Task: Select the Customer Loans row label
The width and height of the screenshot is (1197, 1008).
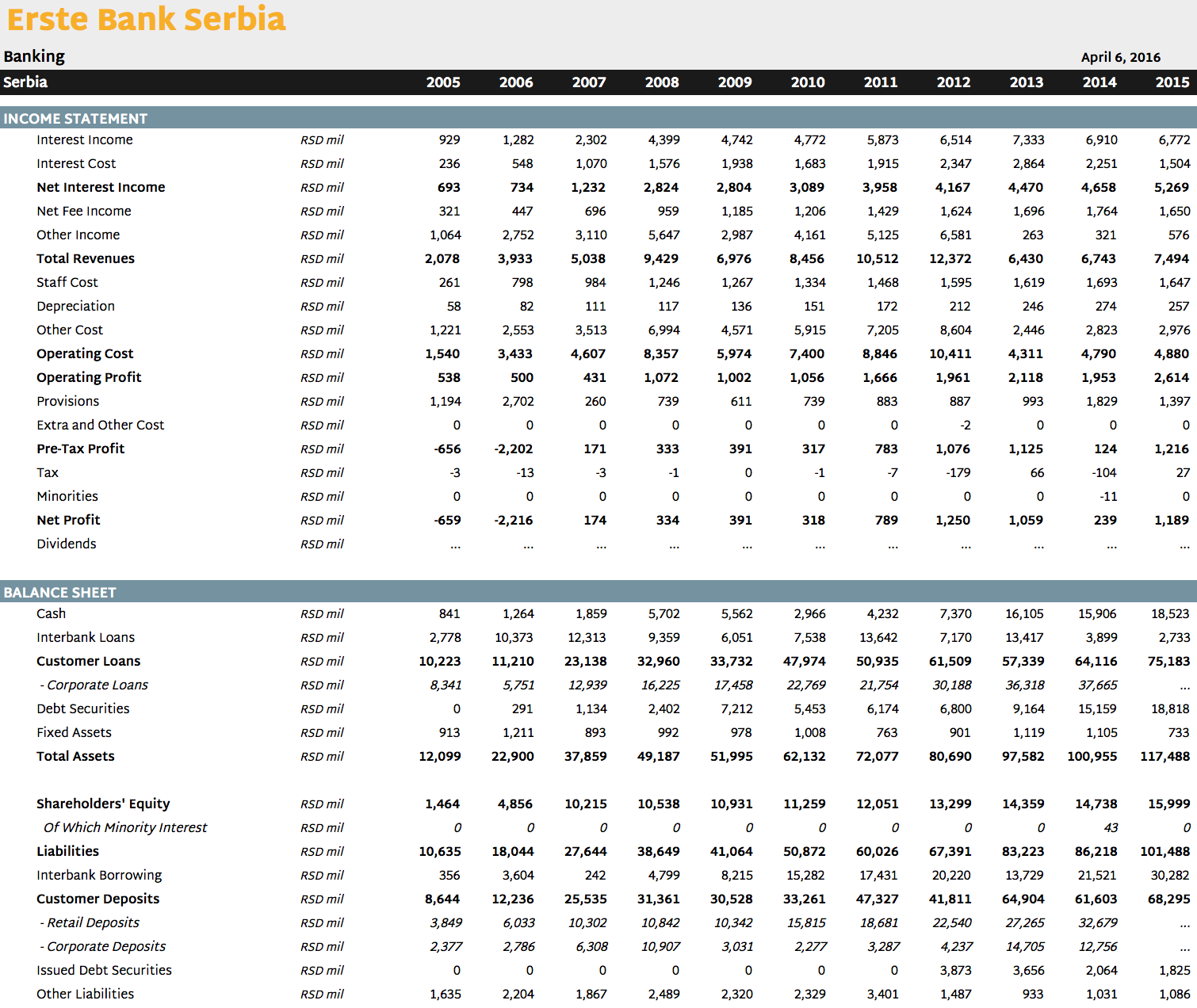Action: point(88,662)
